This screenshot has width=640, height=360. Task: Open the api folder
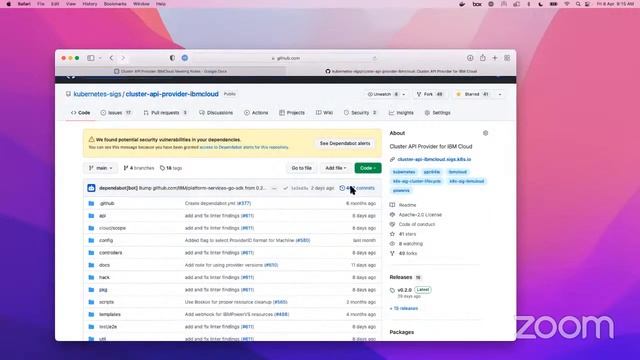click(102, 216)
